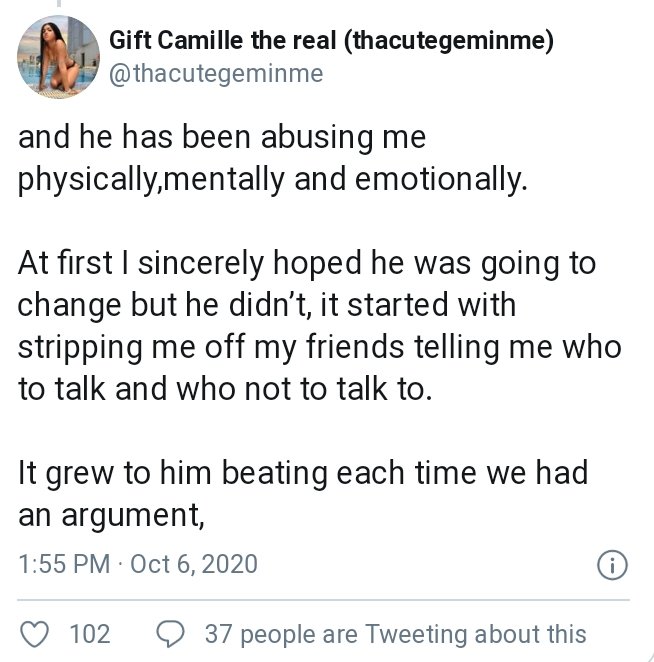Visit the @thacutegeminme handle

[215, 75]
